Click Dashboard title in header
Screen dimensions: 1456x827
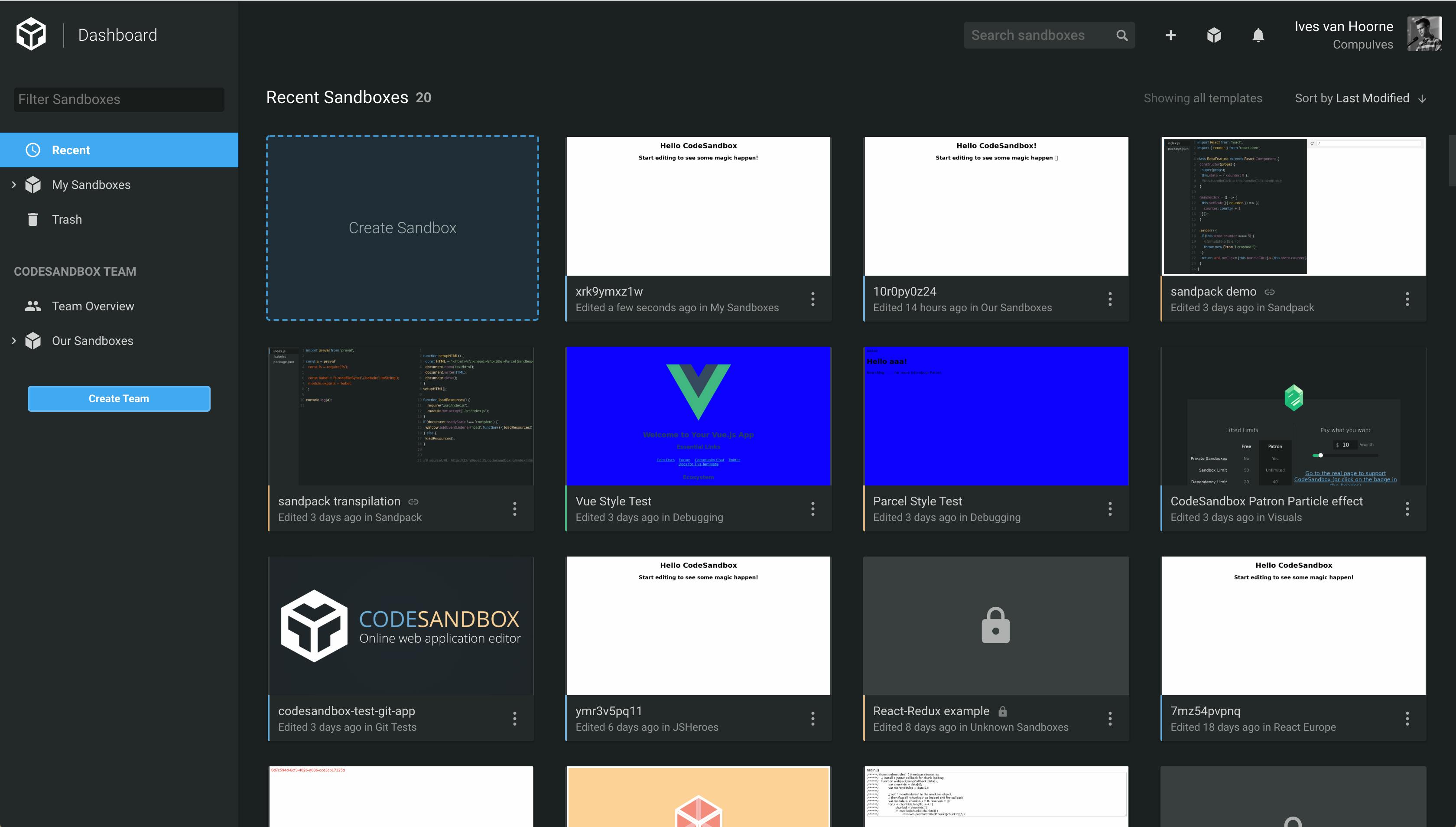point(117,35)
